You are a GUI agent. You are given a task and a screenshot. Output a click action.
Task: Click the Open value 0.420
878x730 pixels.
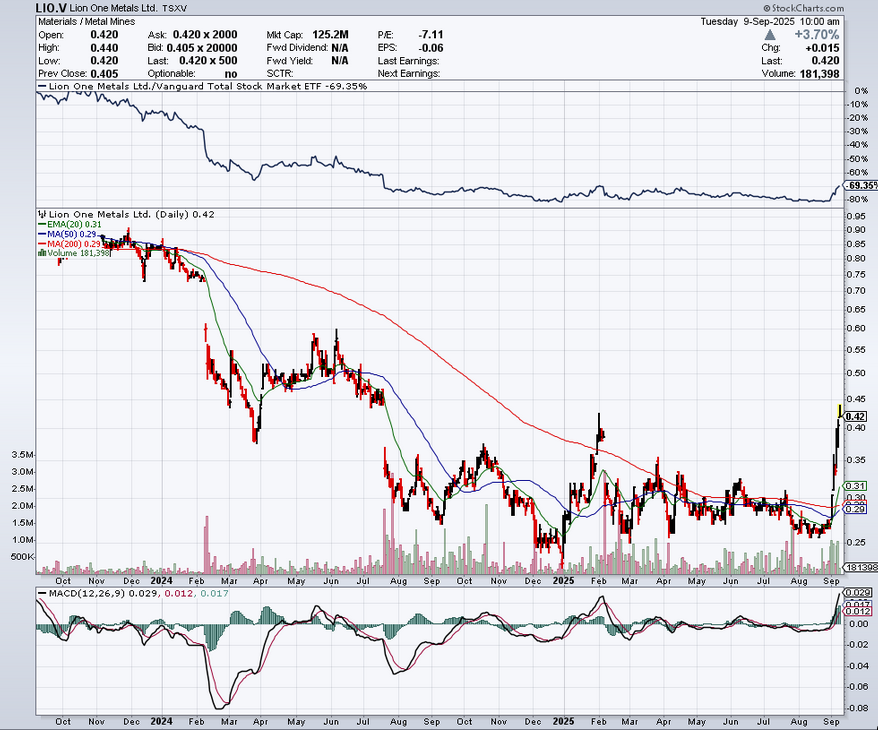pyautogui.click(x=104, y=35)
